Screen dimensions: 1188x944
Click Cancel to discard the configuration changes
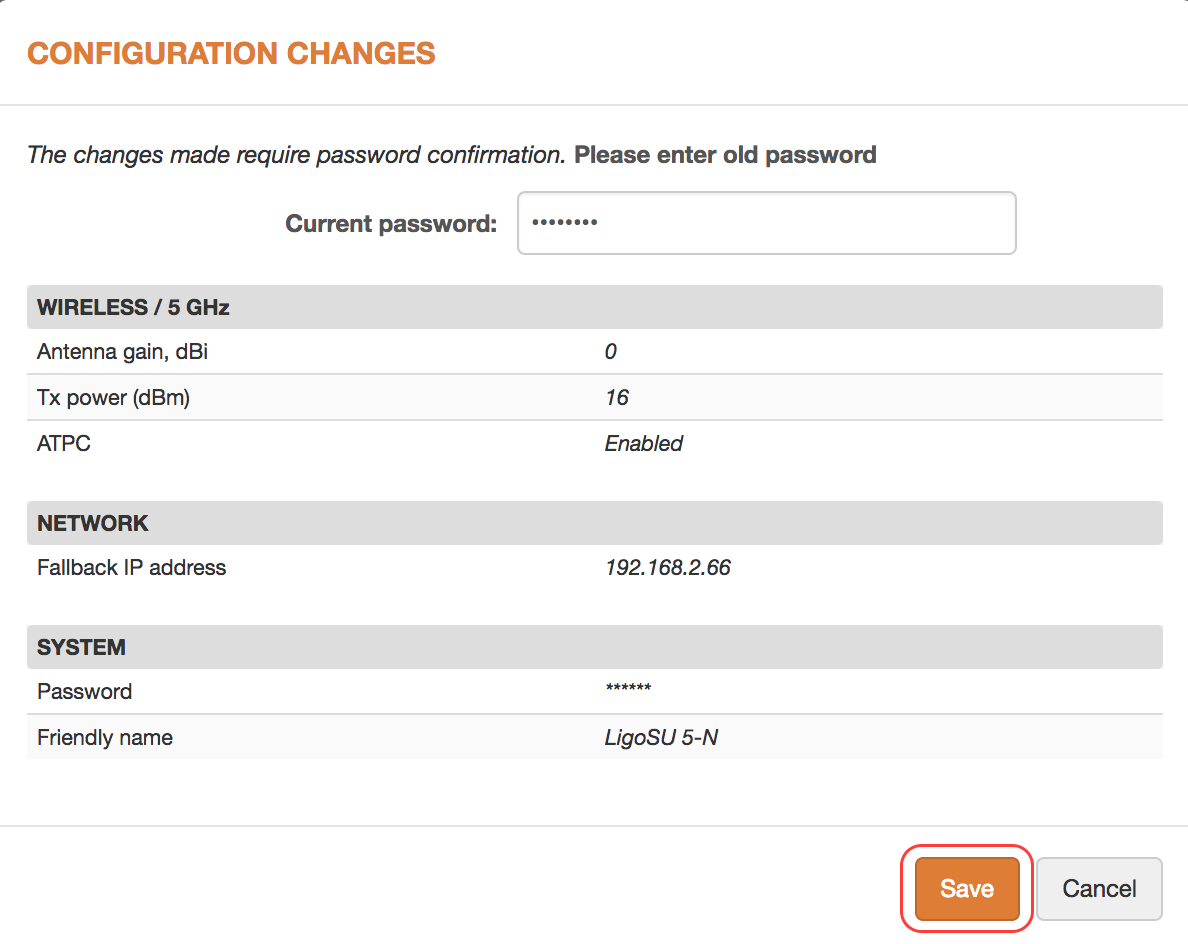(x=1098, y=888)
